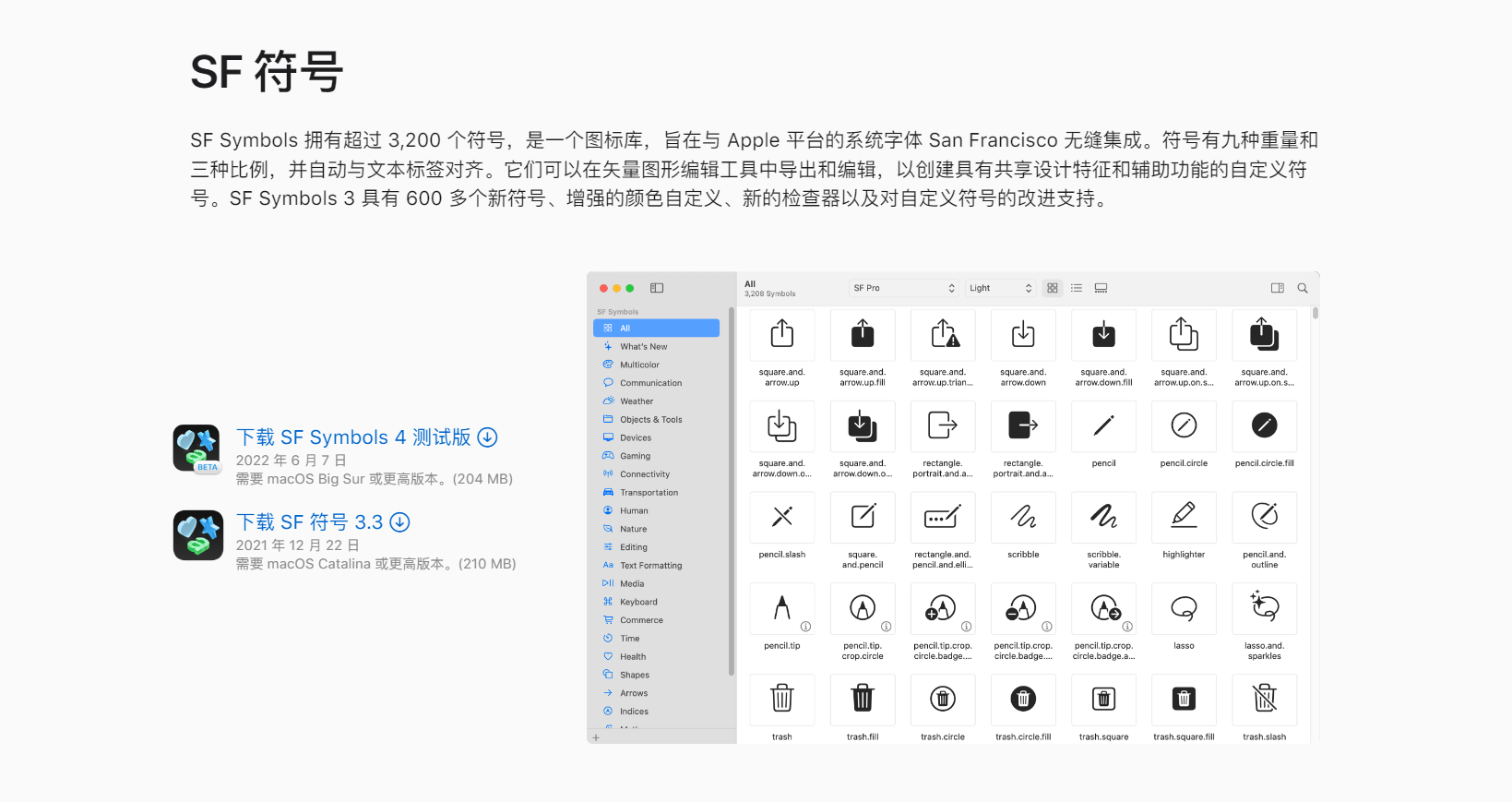Select square.and.pencil symbol
The height and width of the screenshot is (802, 1512).
(863, 517)
